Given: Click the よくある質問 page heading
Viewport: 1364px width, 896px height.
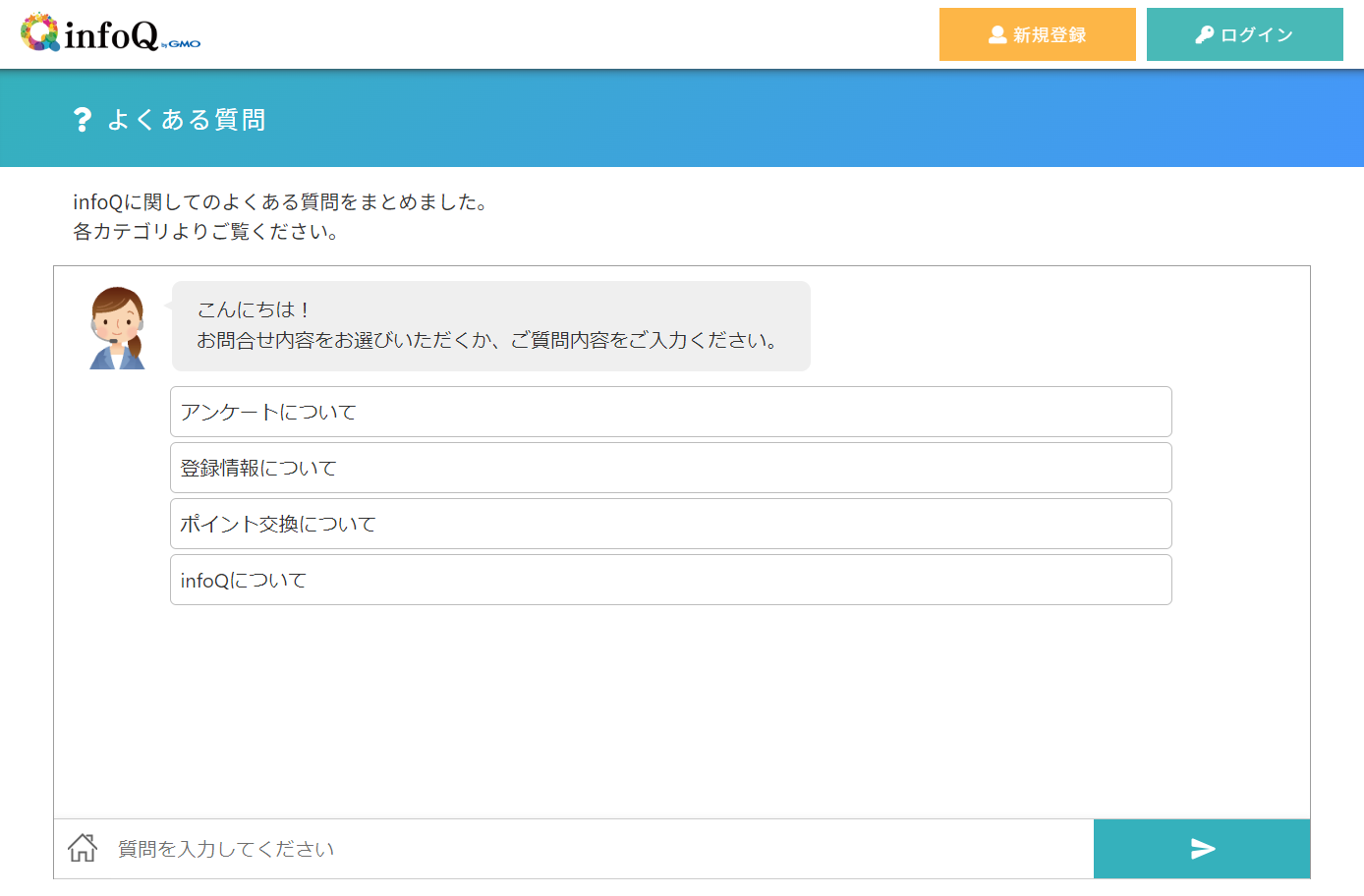Looking at the screenshot, I should pos(187,120).
